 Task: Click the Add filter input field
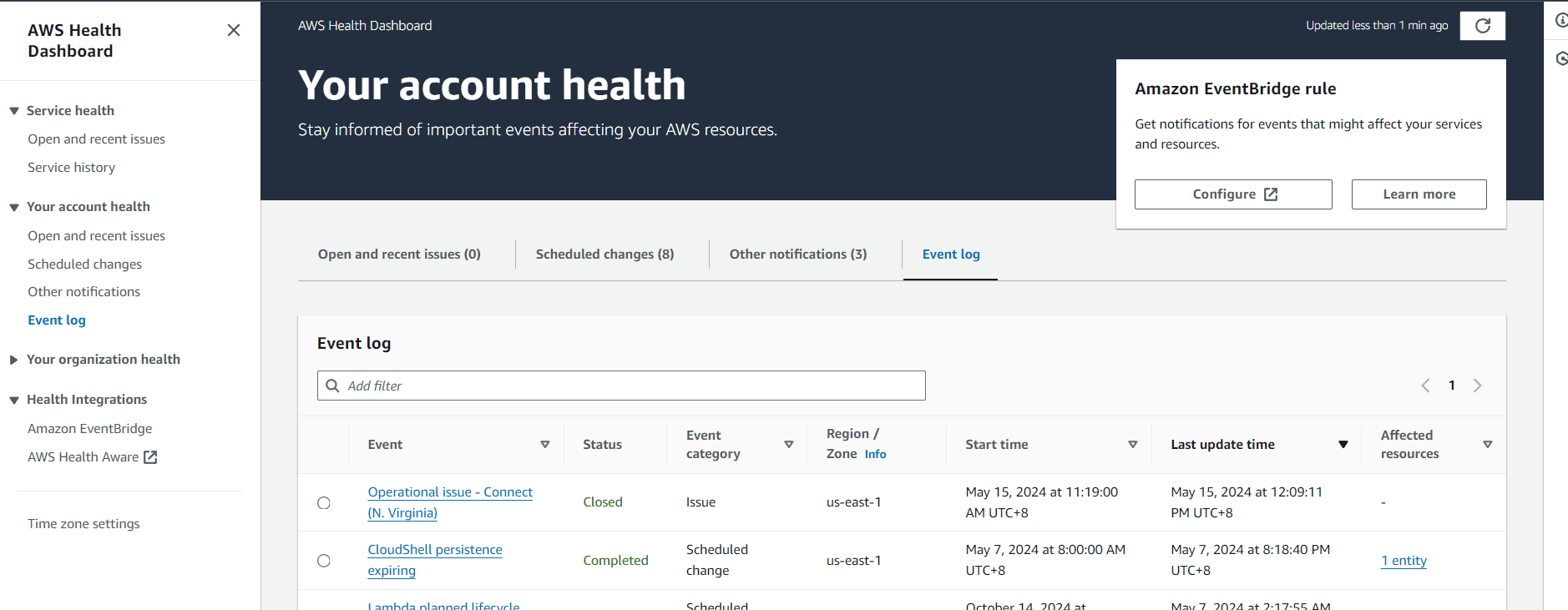[x=621, y=386]
